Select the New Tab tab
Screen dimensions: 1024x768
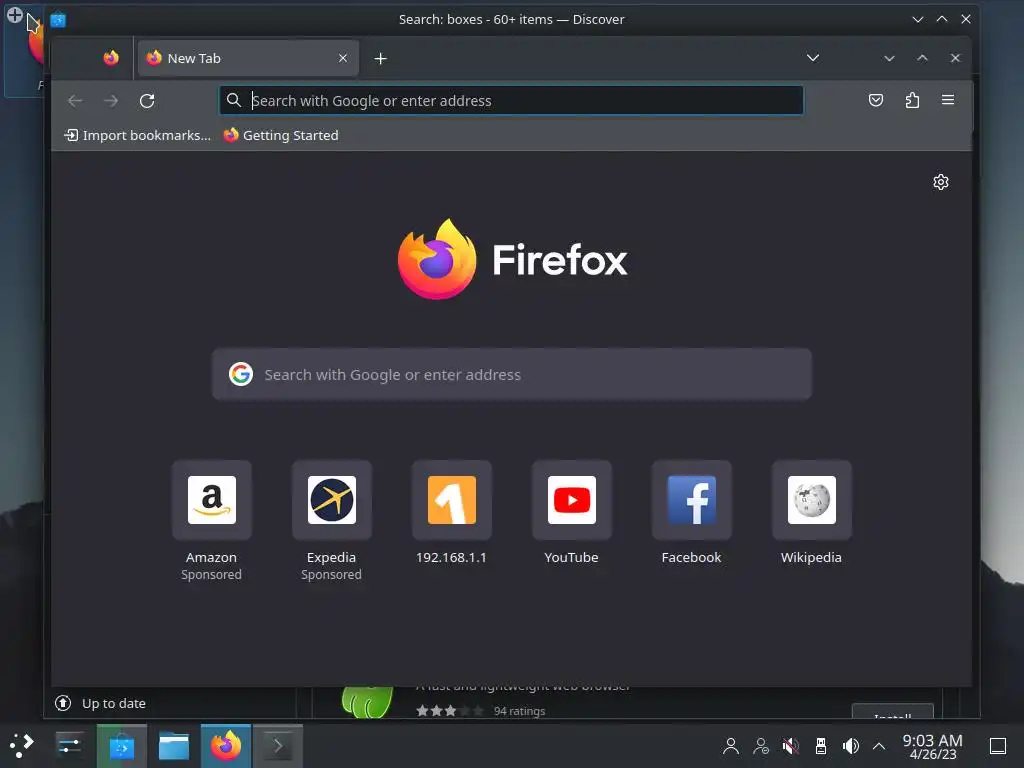coord(248,58)
